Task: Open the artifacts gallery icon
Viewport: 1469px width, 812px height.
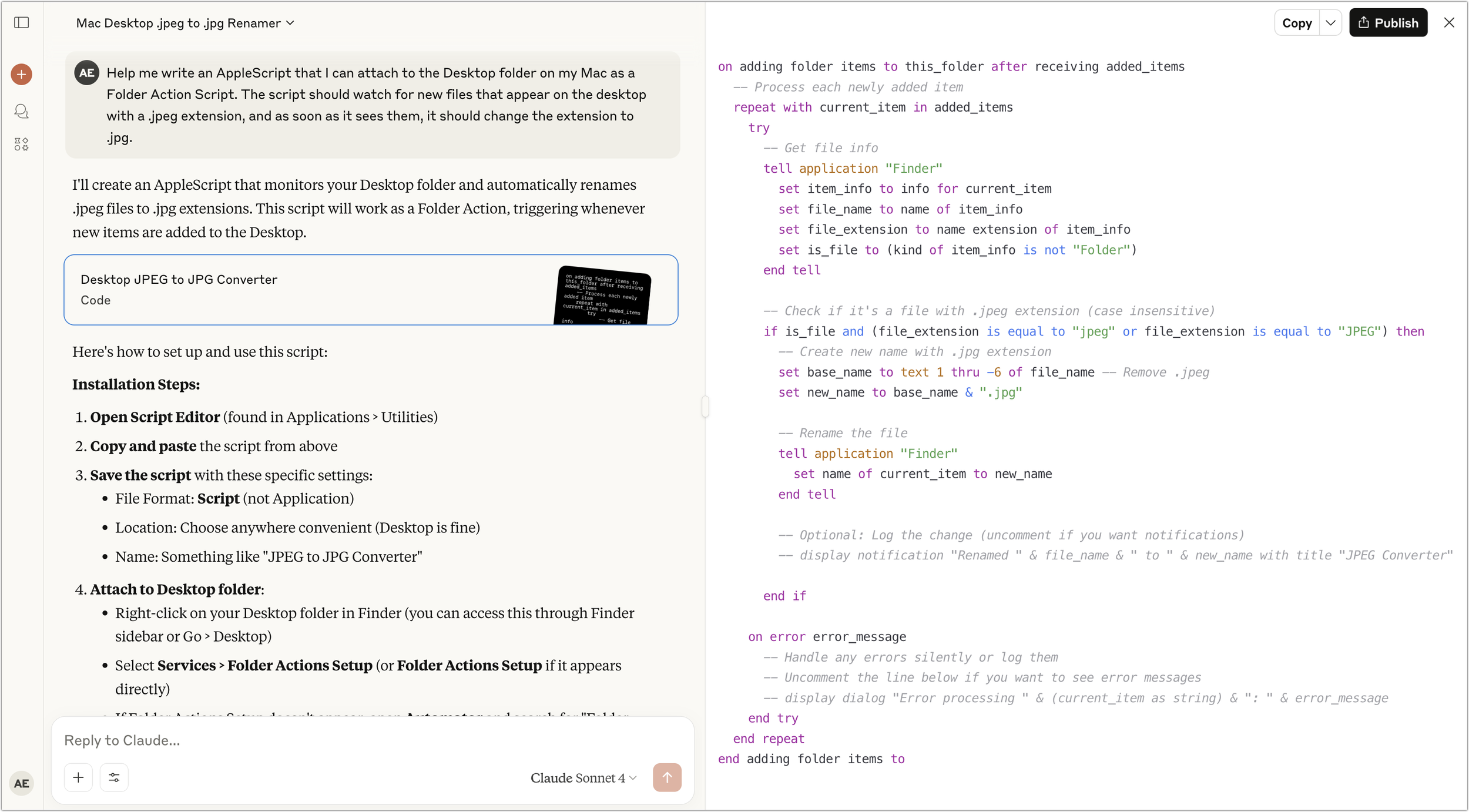Action: [x=22, y=145]
